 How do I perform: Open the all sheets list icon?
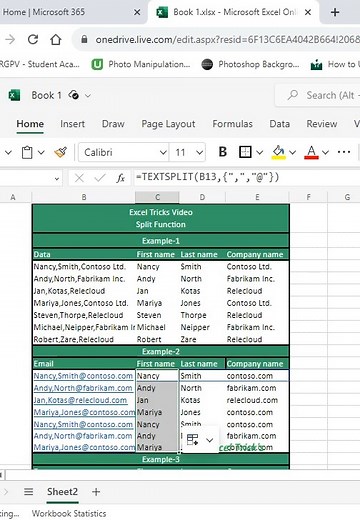coord(29,492)
